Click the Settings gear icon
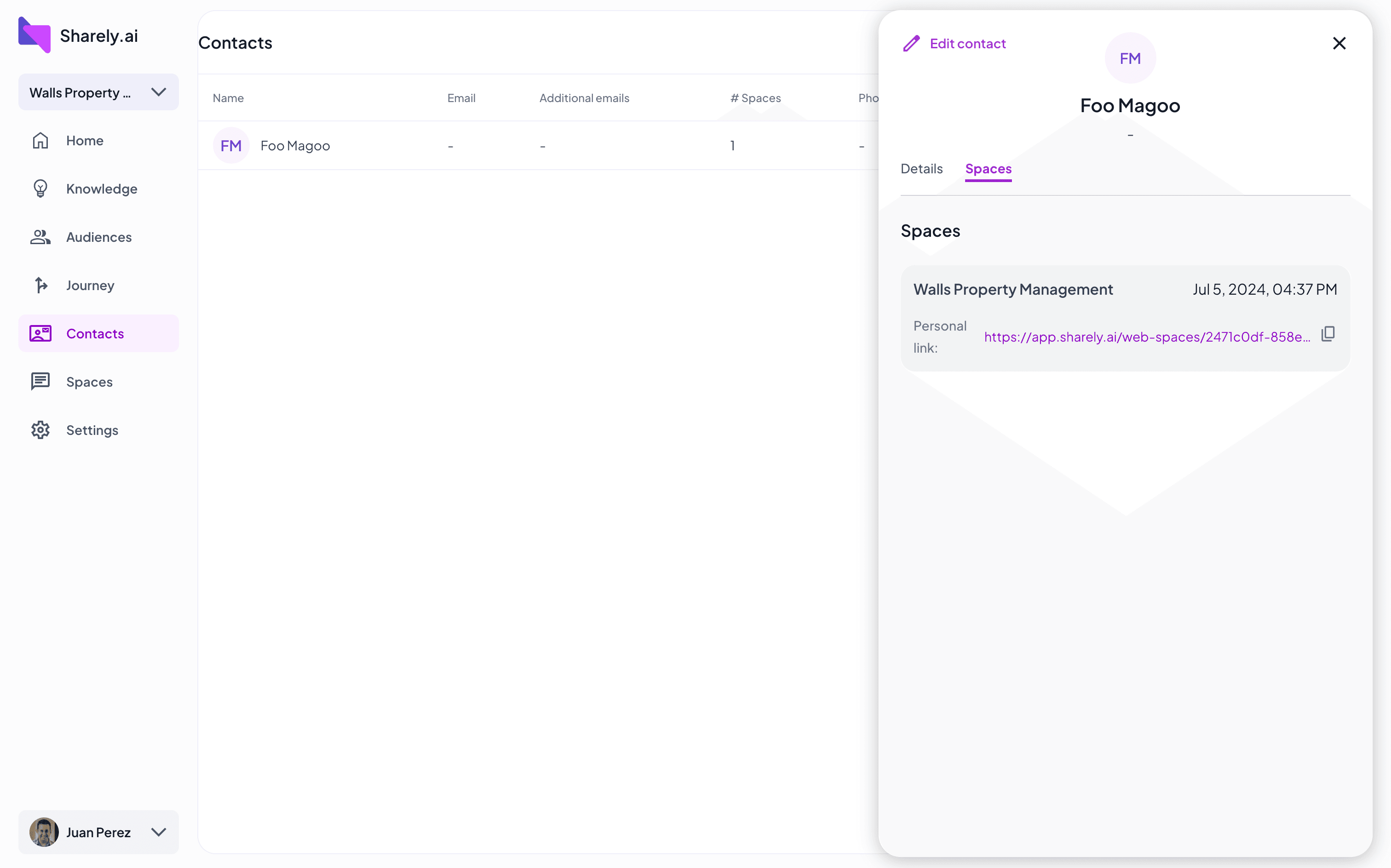 coord(40,430)
